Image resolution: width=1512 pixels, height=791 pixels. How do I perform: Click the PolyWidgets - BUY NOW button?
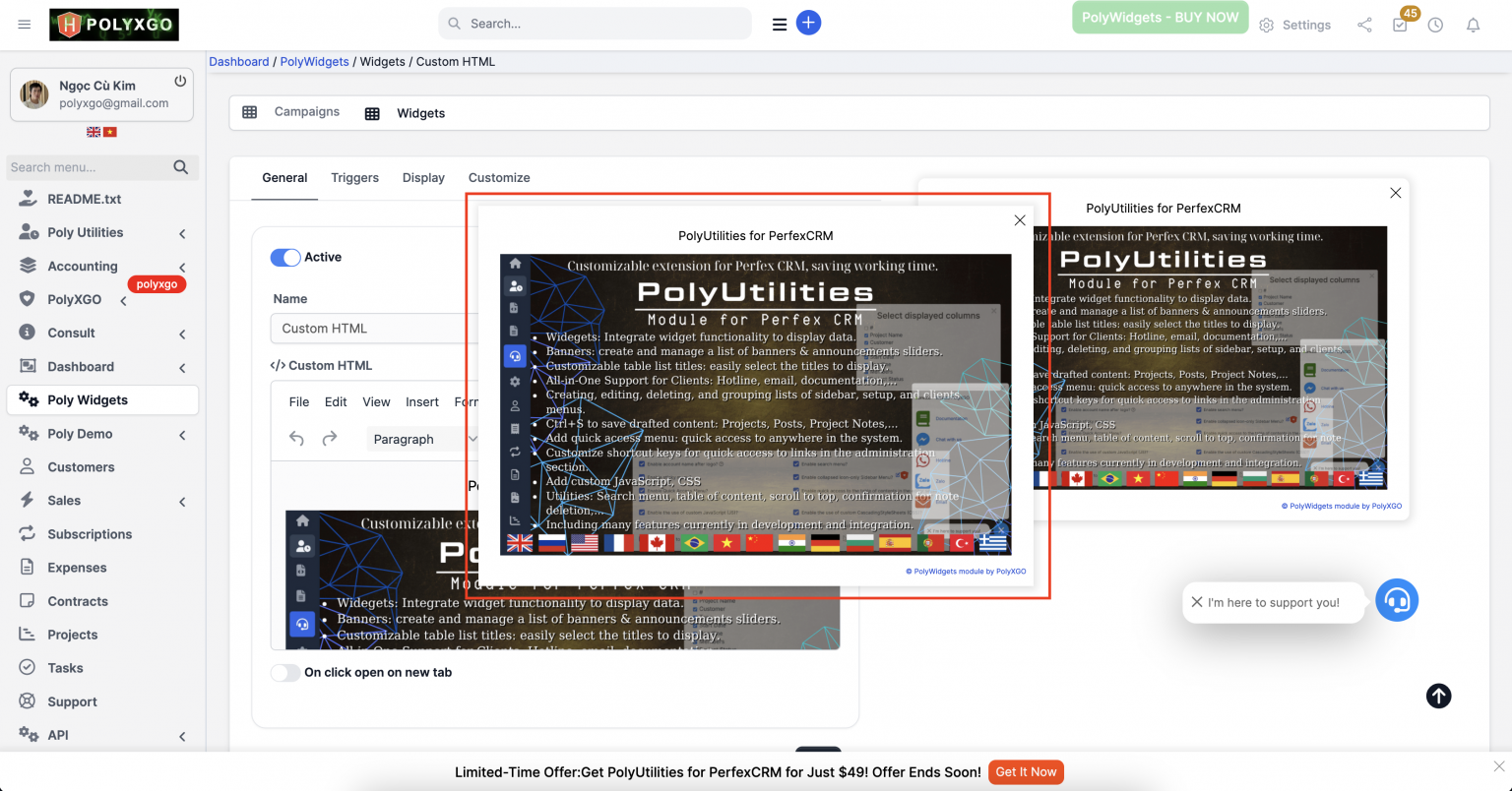1160,17
